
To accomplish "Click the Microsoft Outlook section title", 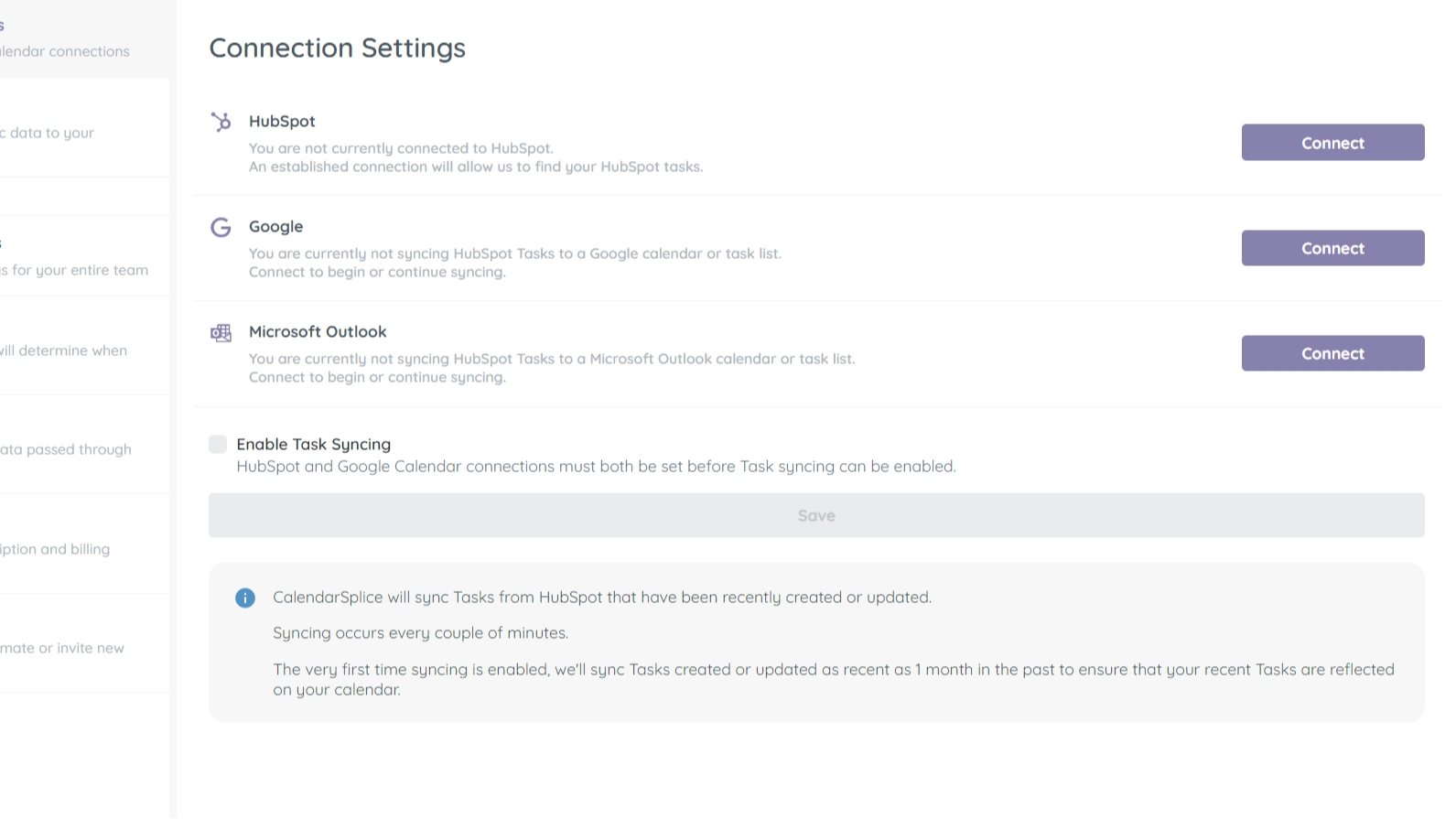I will tap(318, 331).
